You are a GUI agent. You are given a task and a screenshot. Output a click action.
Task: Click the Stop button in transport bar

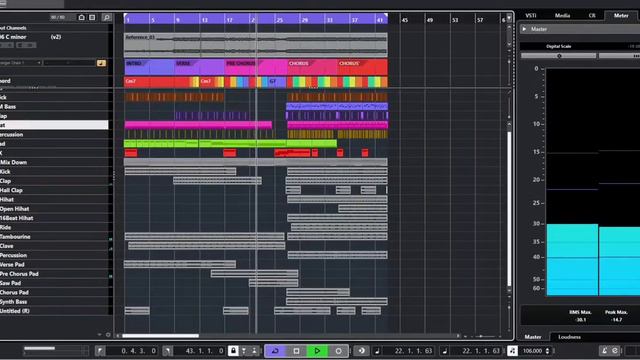[296, 351]
